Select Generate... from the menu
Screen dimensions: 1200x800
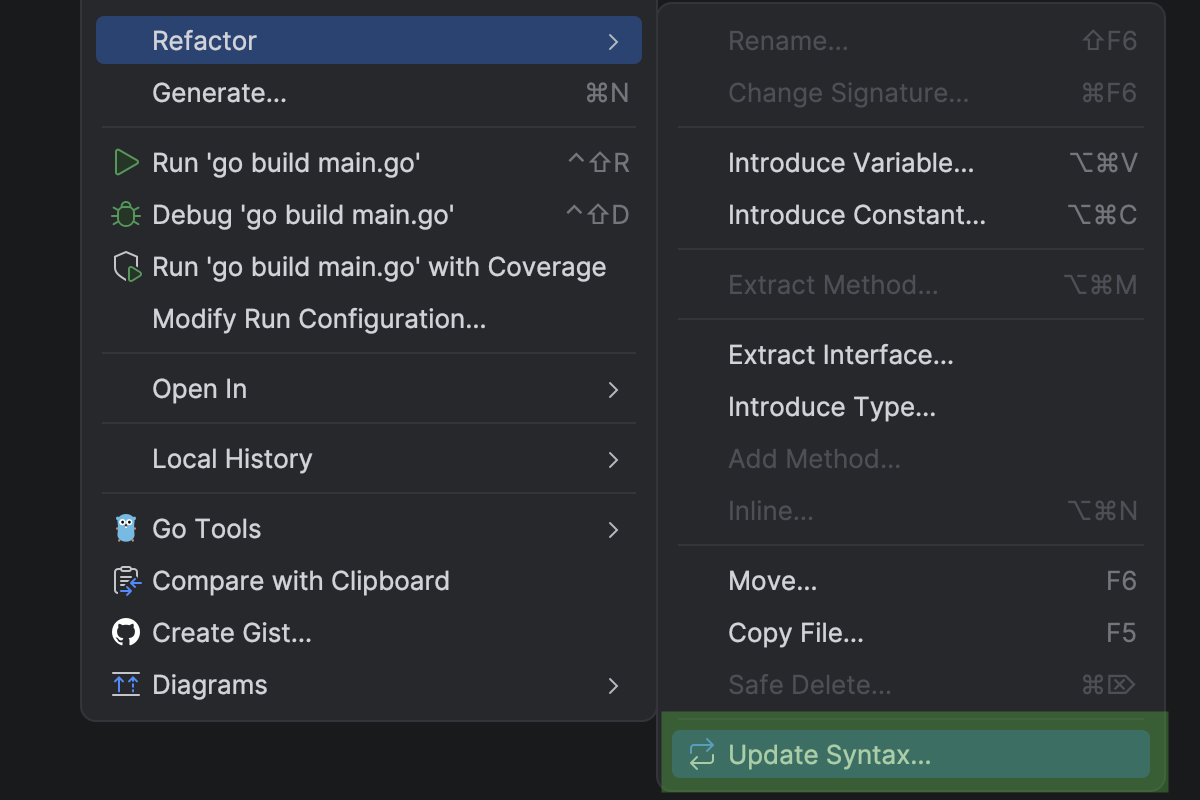(220, 92)
